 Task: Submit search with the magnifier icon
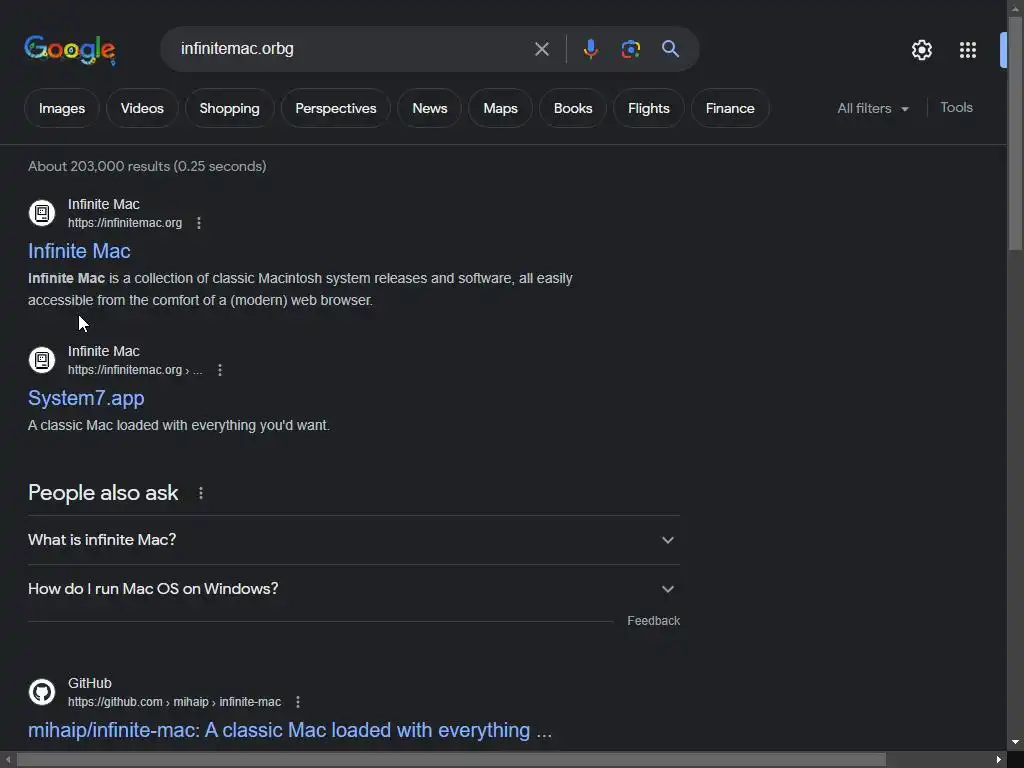(670, 49)
